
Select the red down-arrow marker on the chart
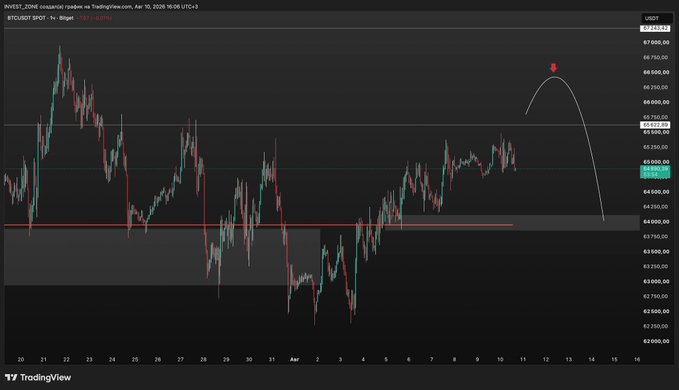click(x=553, y=68)
